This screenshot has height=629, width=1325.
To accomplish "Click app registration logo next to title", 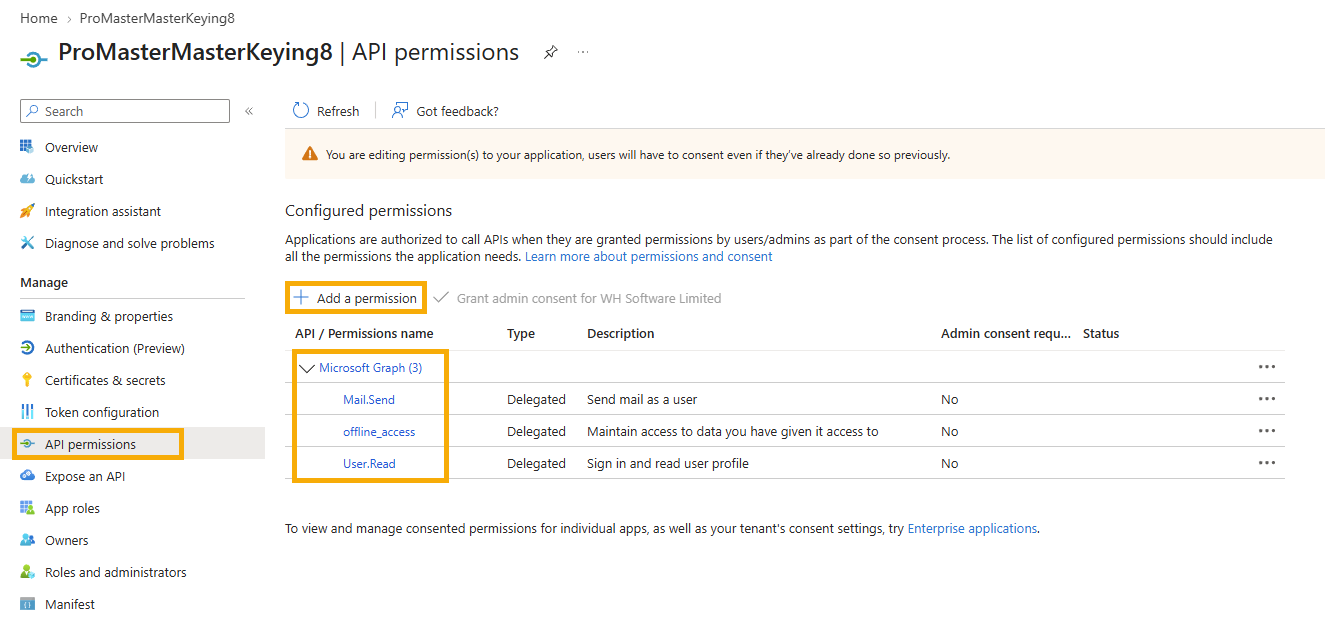I will coord(34,59).
